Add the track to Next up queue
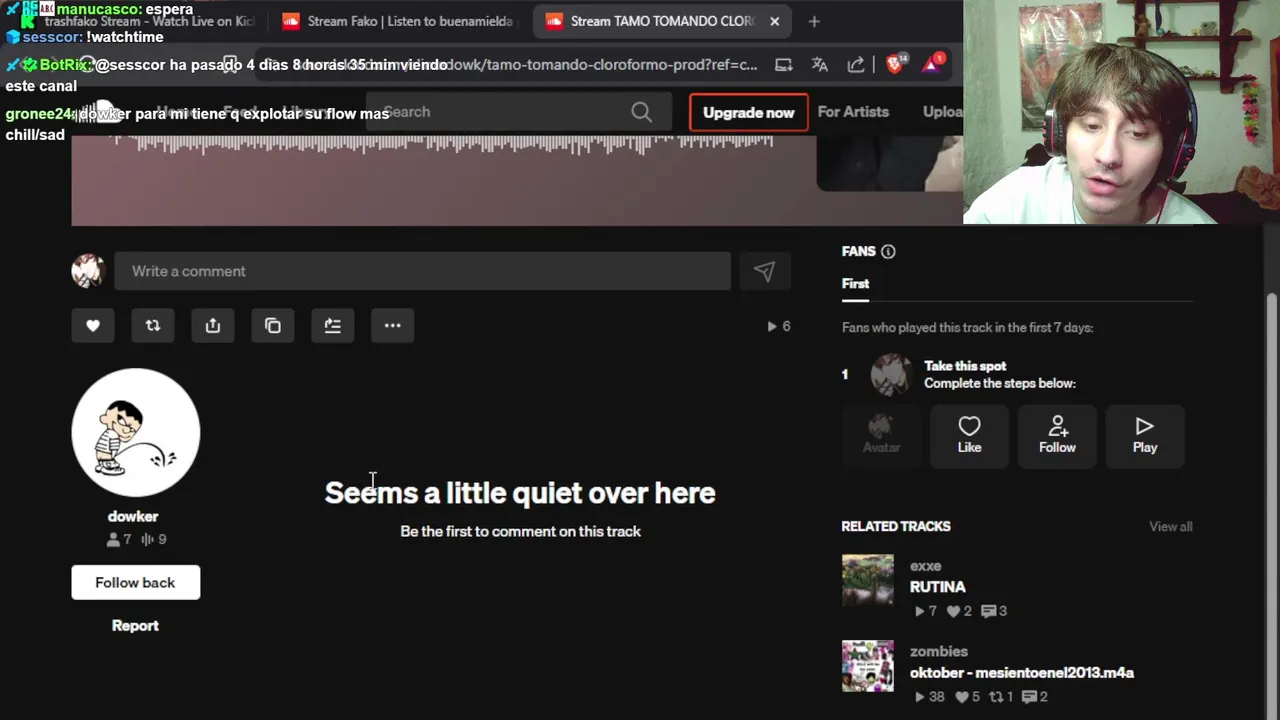Viewport: 1280px width, 720px height. (x=333, y=325)
